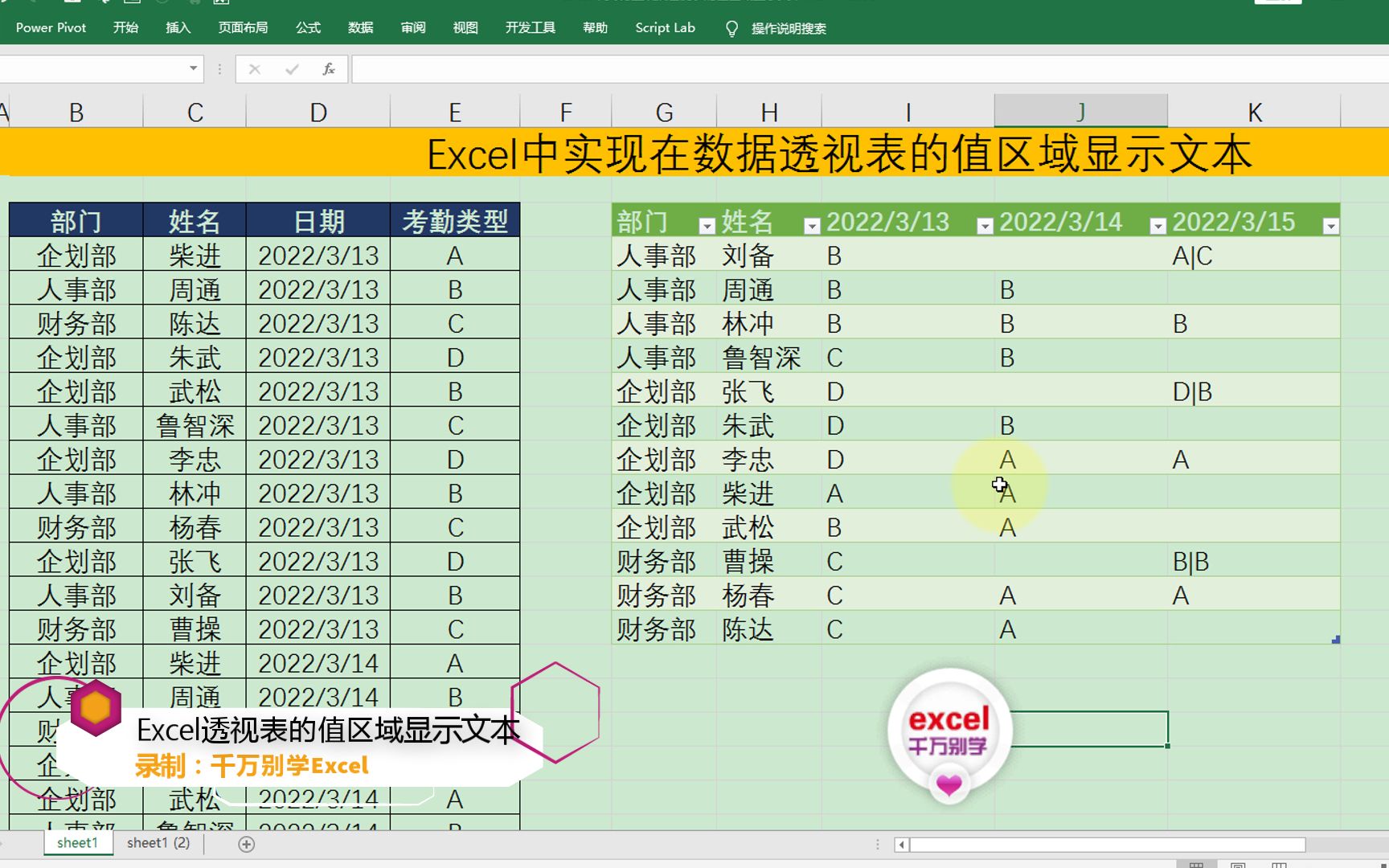Viewport: 1389px width, 868px height.
Task: Add a new sheet with the plus icon
Action: pyautogui.click(x=247, y=844)
